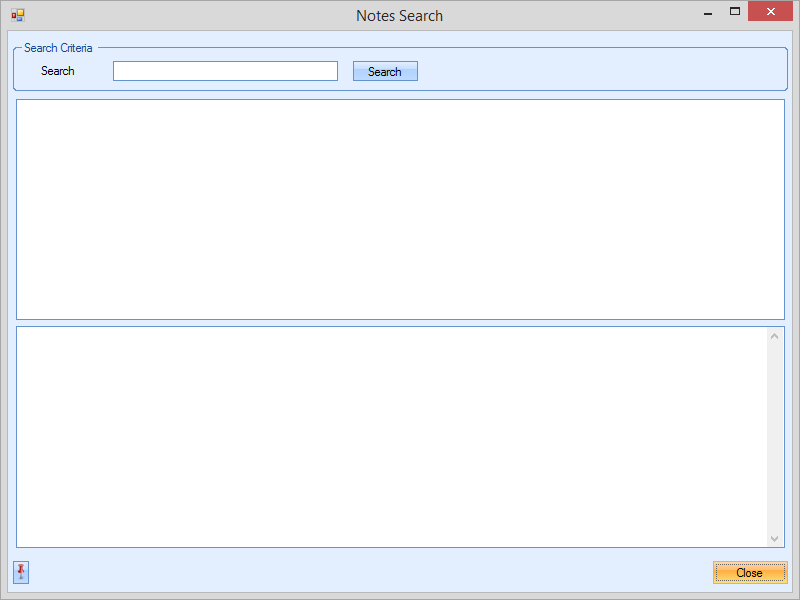
Task: Click the 'Search Criteria' group label
Action: (x=58, y=48)
